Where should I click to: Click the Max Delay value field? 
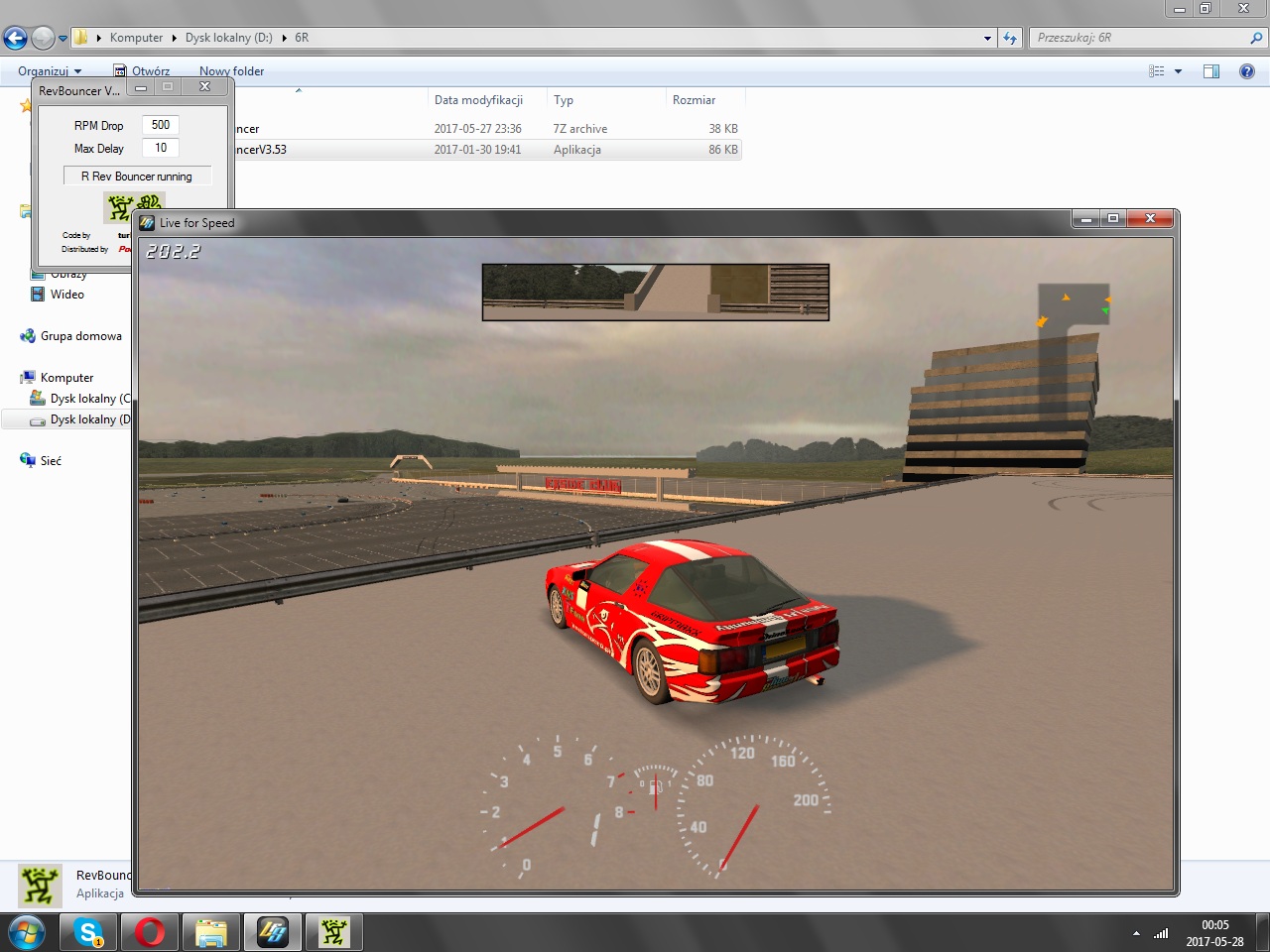click(161, 148)
